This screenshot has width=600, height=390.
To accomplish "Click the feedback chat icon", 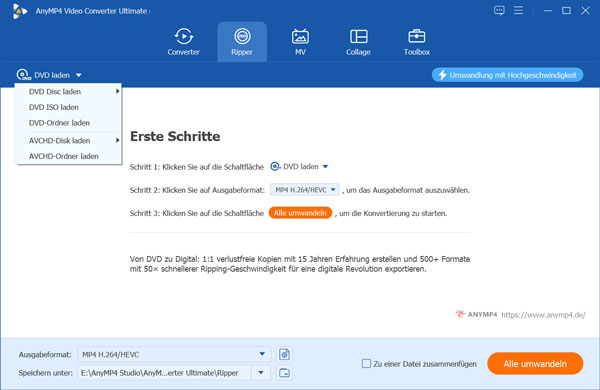I will click(x=499, y=10).
